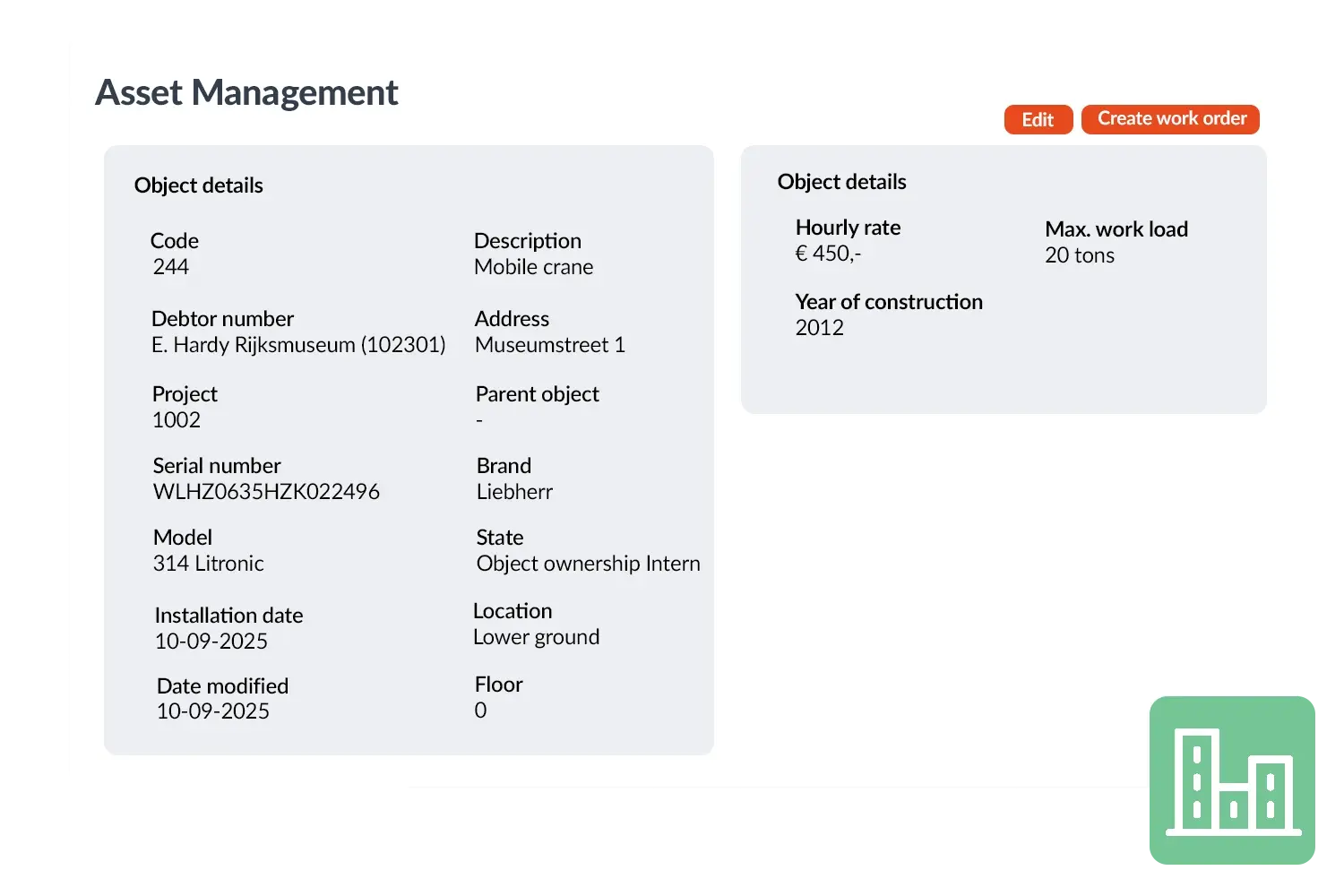Select the 20 tons max work load
Image resolution: width=1344 pixels, height=896 pixels.
tap(1079, 255)
